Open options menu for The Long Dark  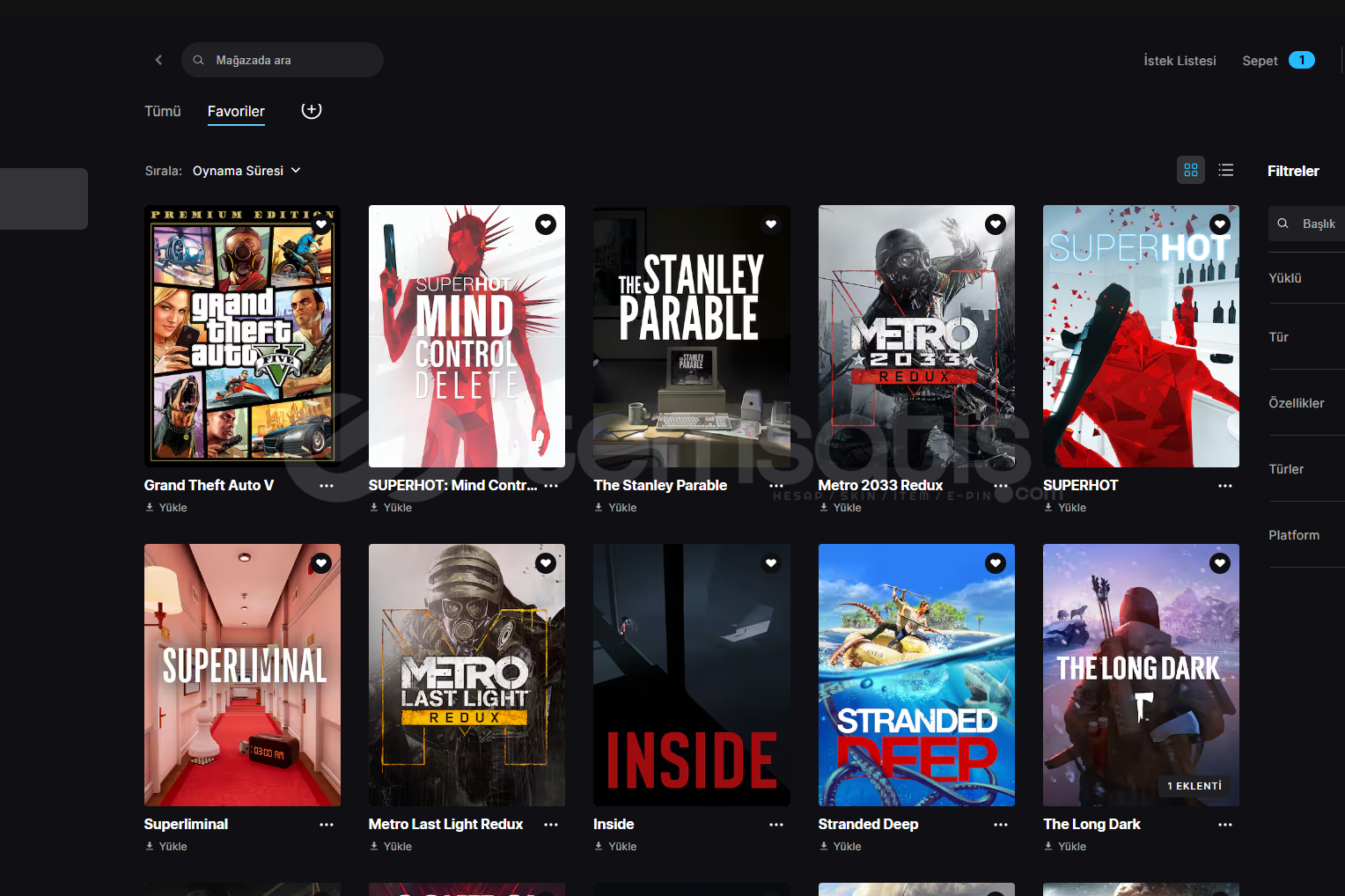[1225, 825]
